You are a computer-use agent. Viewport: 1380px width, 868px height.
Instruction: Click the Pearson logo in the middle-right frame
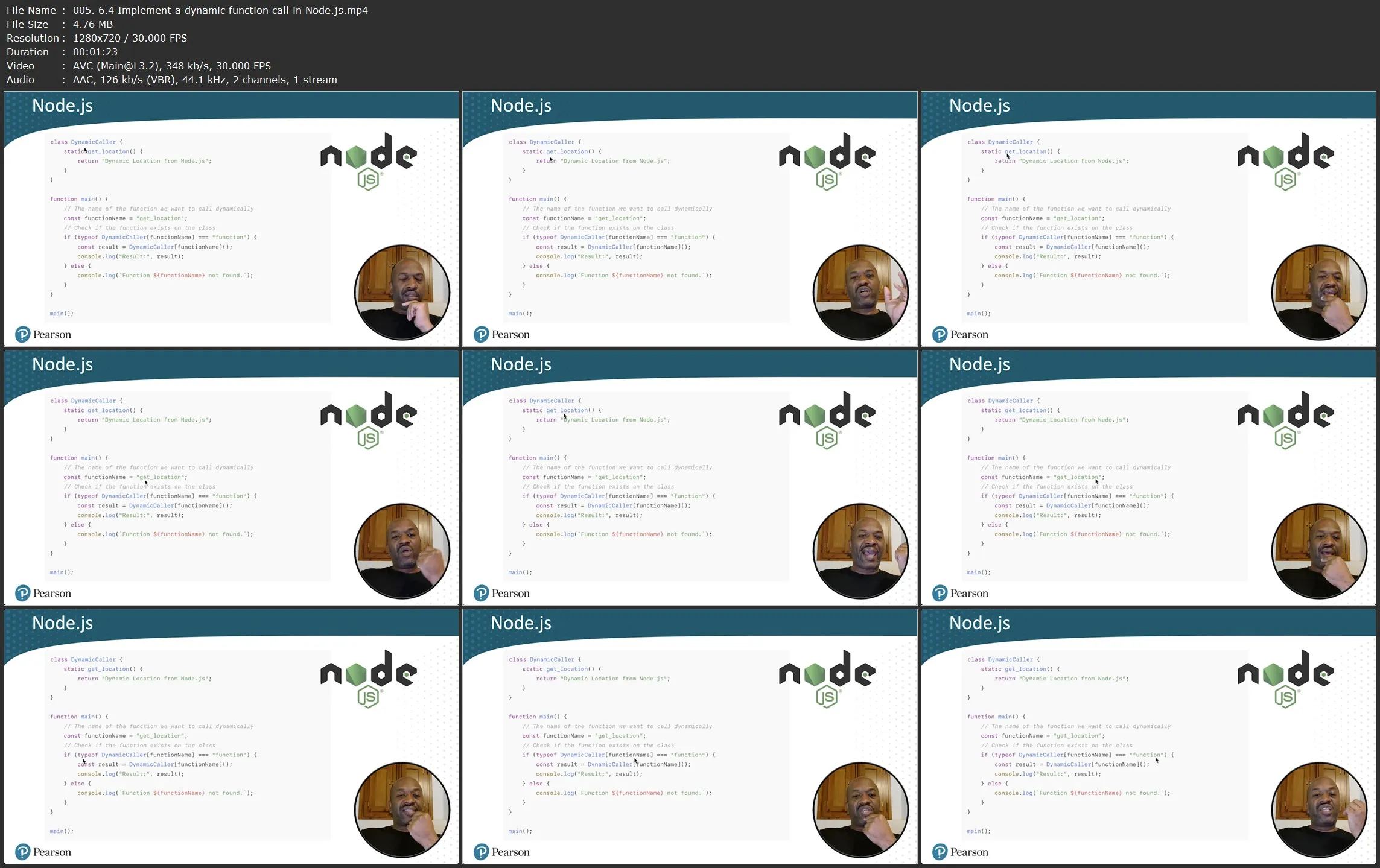tap(960, 593)
